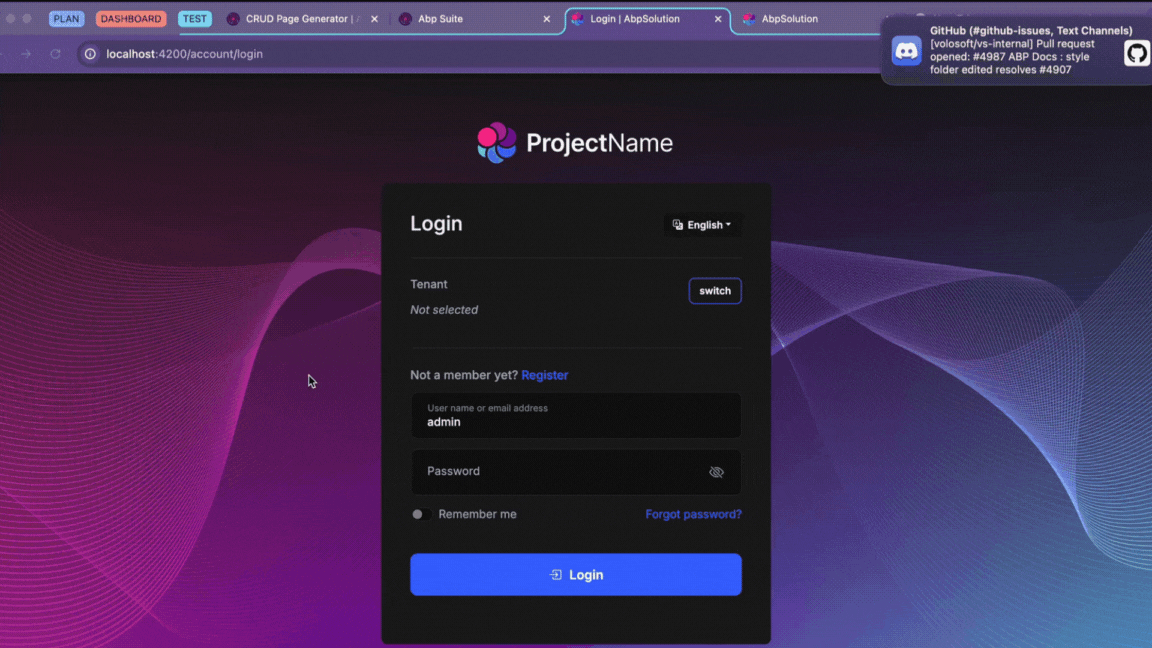
Task: Click the GitHub avatar in notification
Action: 1137,53
